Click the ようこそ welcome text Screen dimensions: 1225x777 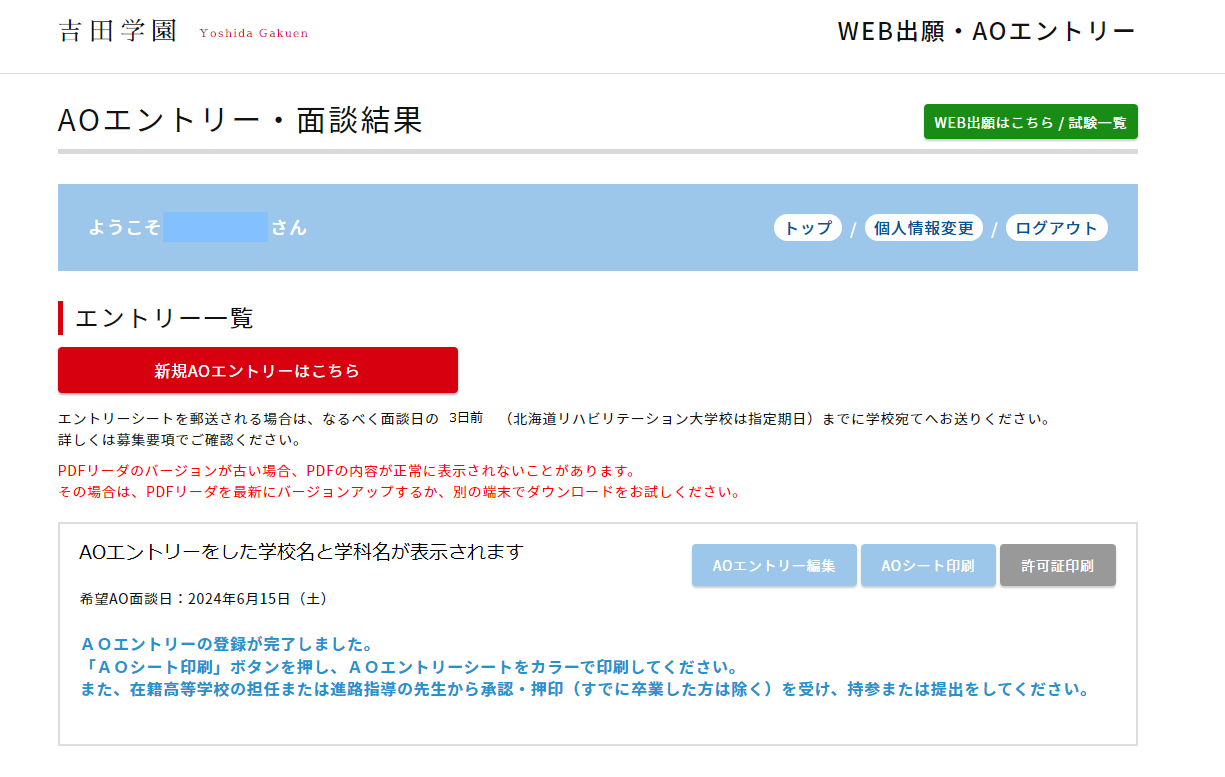124,227
